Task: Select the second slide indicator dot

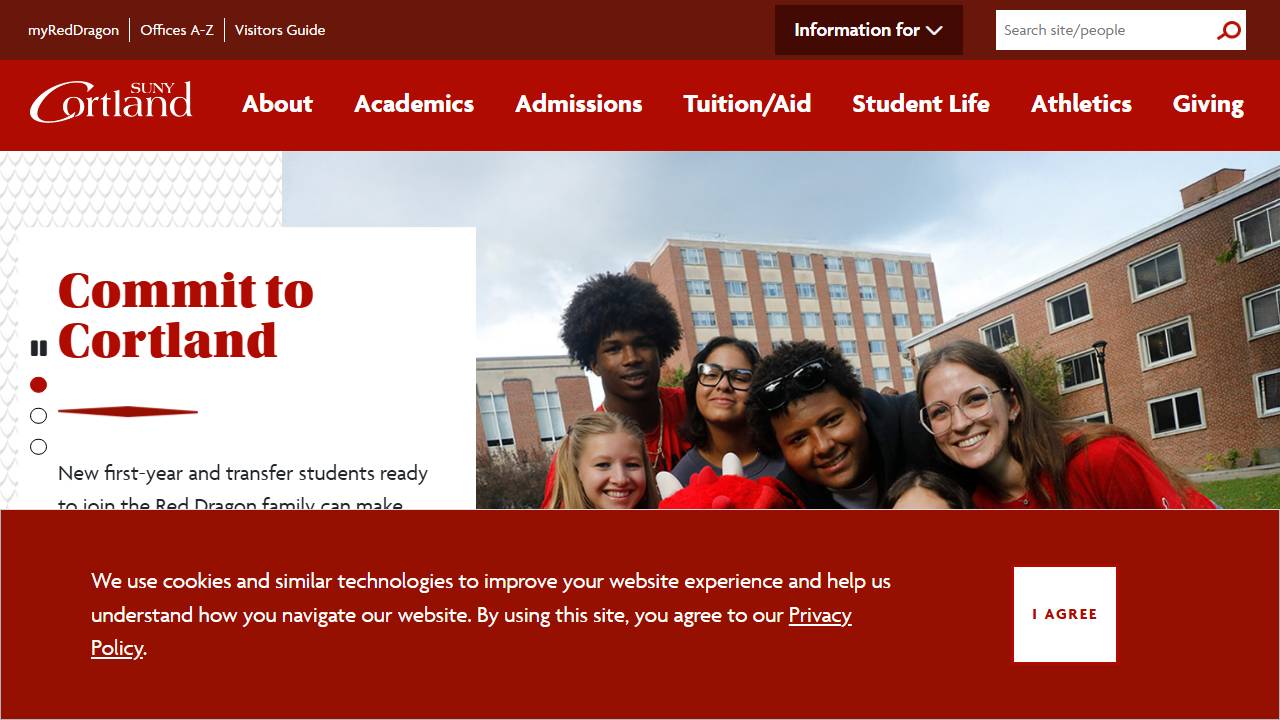Action: coord(39,416)
